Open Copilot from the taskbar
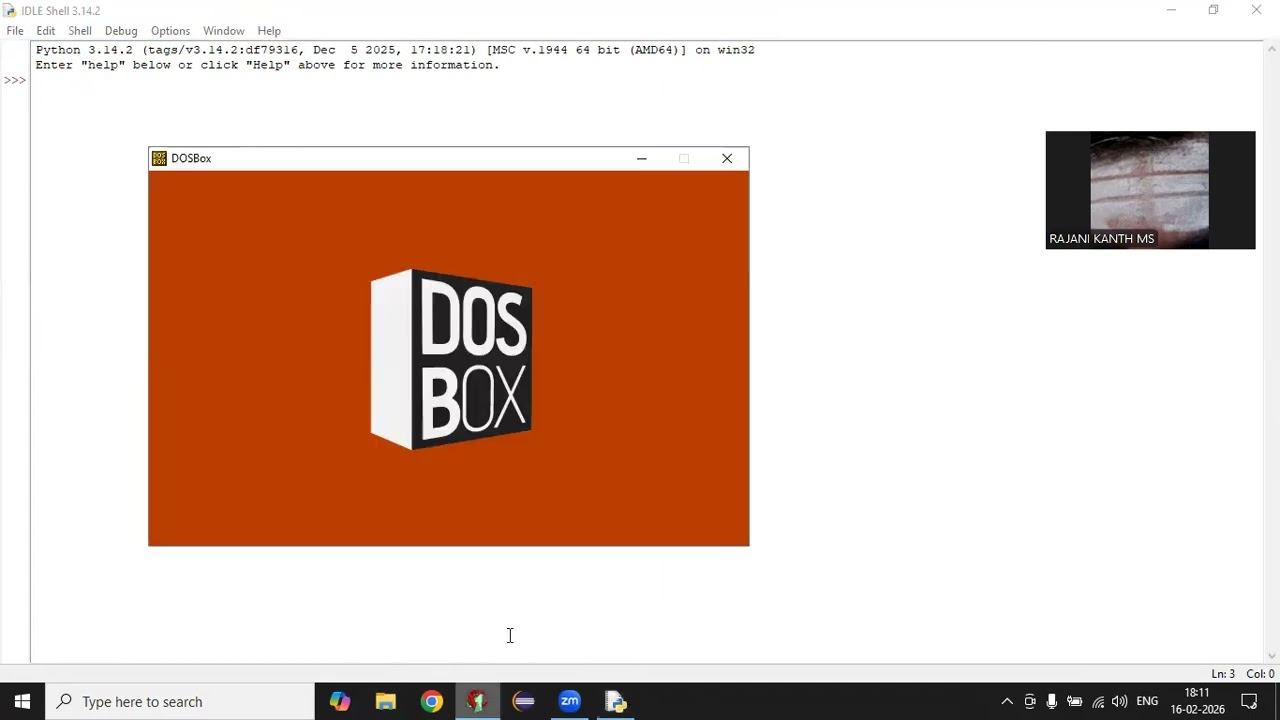The width and height of the screenshot is (1280, 720). pyautogui.click(x=340, y=701)
